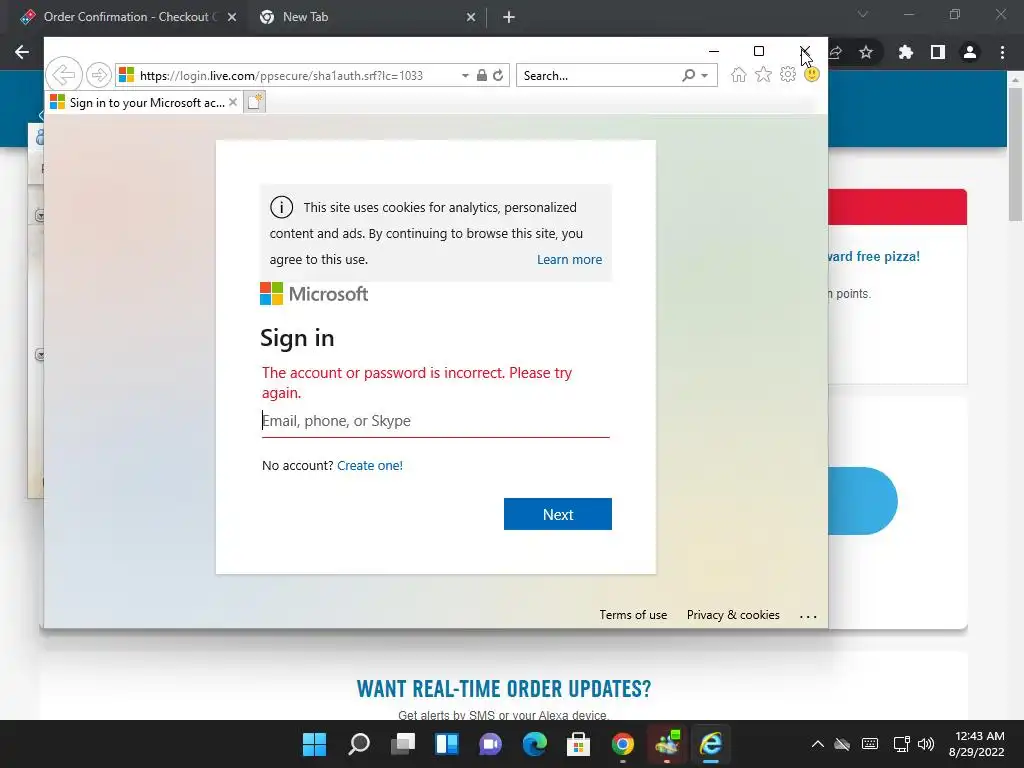Click the lock security icon in address bar
Viewport: 1024px width, 768px height.
tap(481, 75)
